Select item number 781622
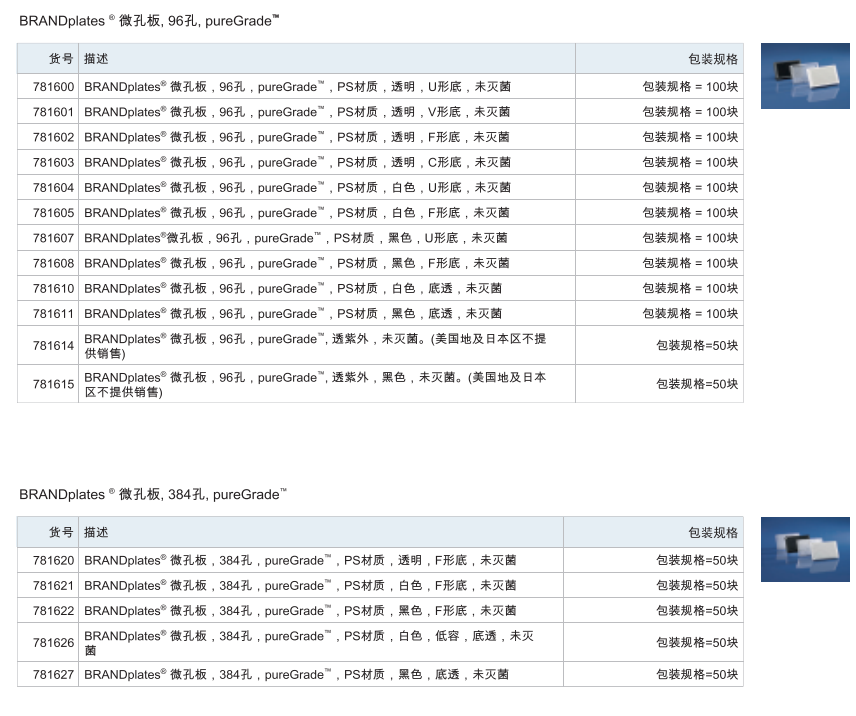This screenshot has width=856, height=716. [53, 611]
